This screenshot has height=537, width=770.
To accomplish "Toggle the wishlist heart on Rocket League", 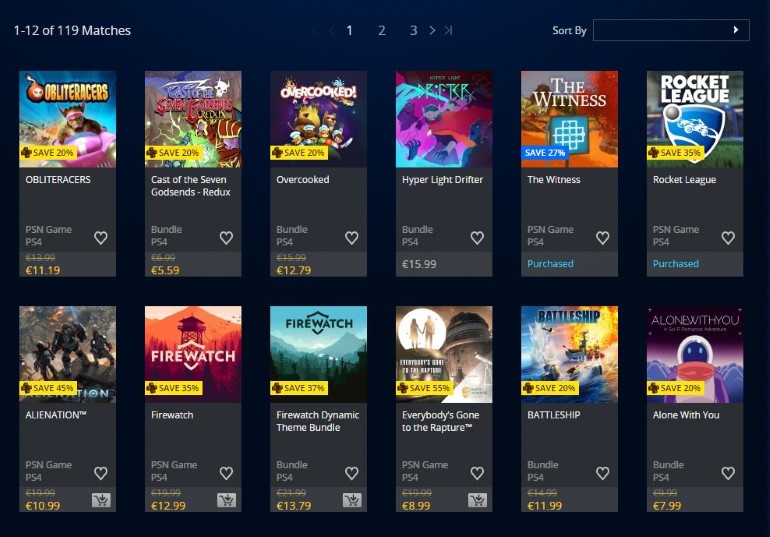I will pos(728,238).
